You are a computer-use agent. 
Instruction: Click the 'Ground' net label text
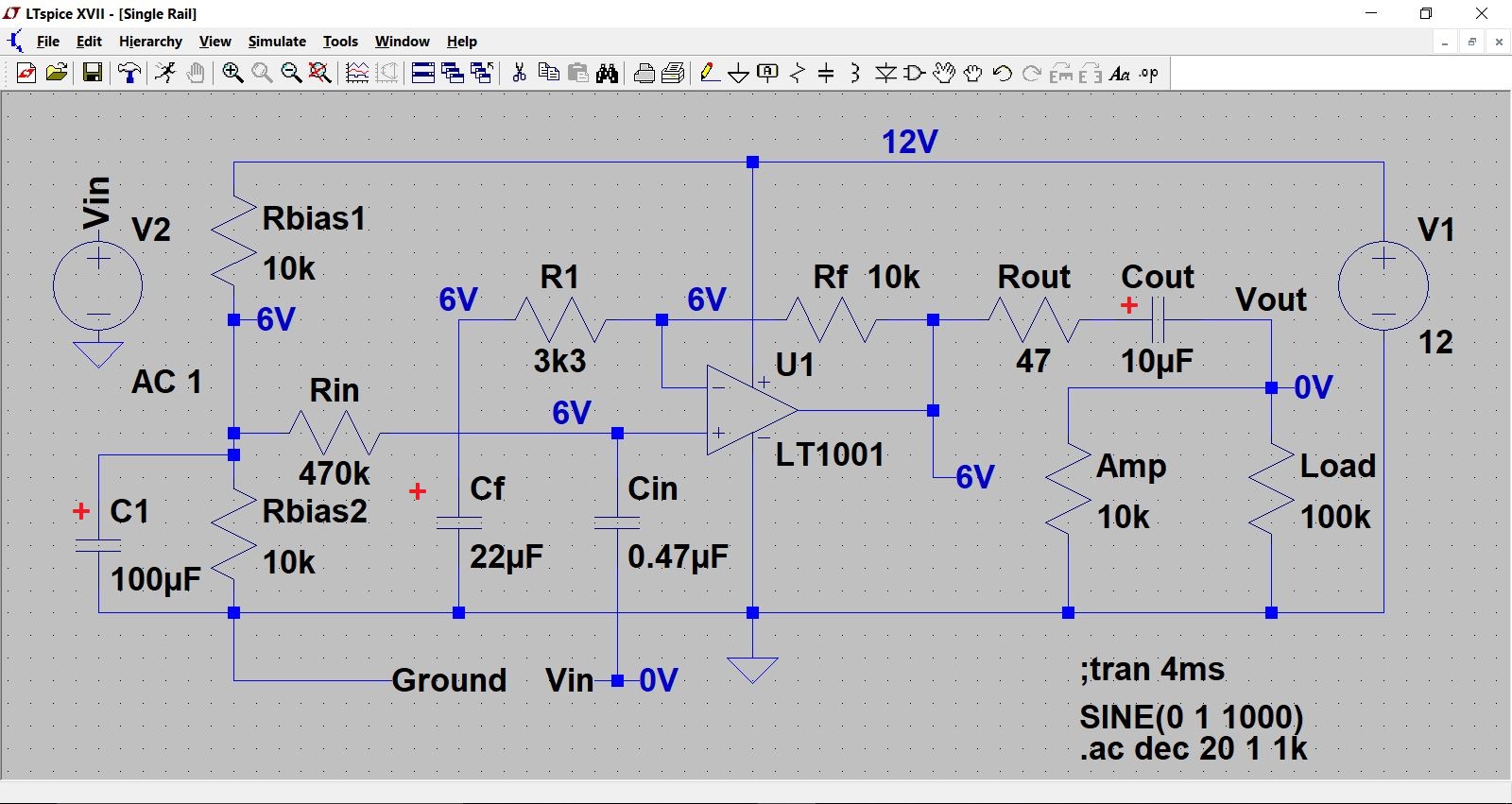tap(449, 680)
